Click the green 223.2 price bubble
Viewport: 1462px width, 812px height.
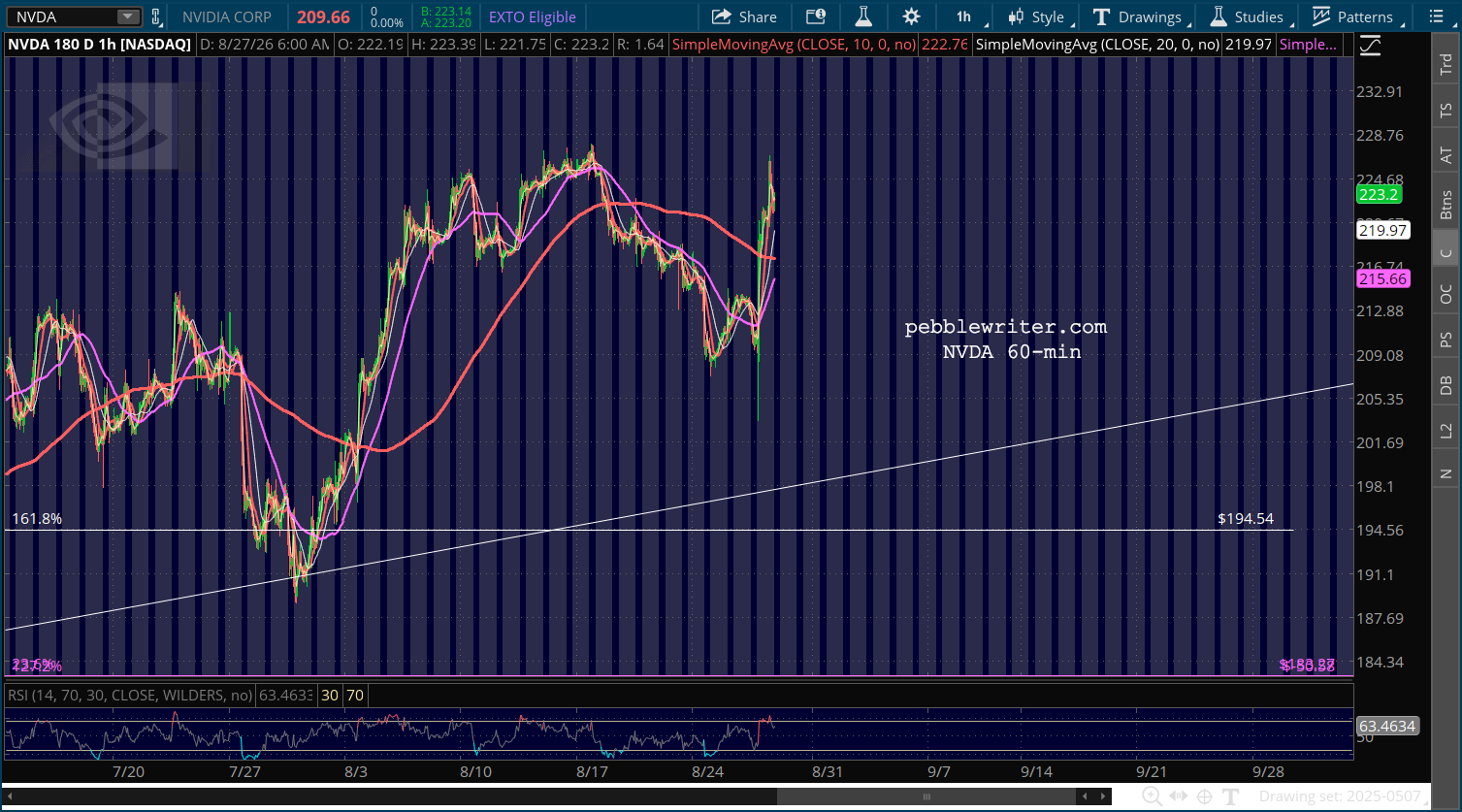(1378, 194)
